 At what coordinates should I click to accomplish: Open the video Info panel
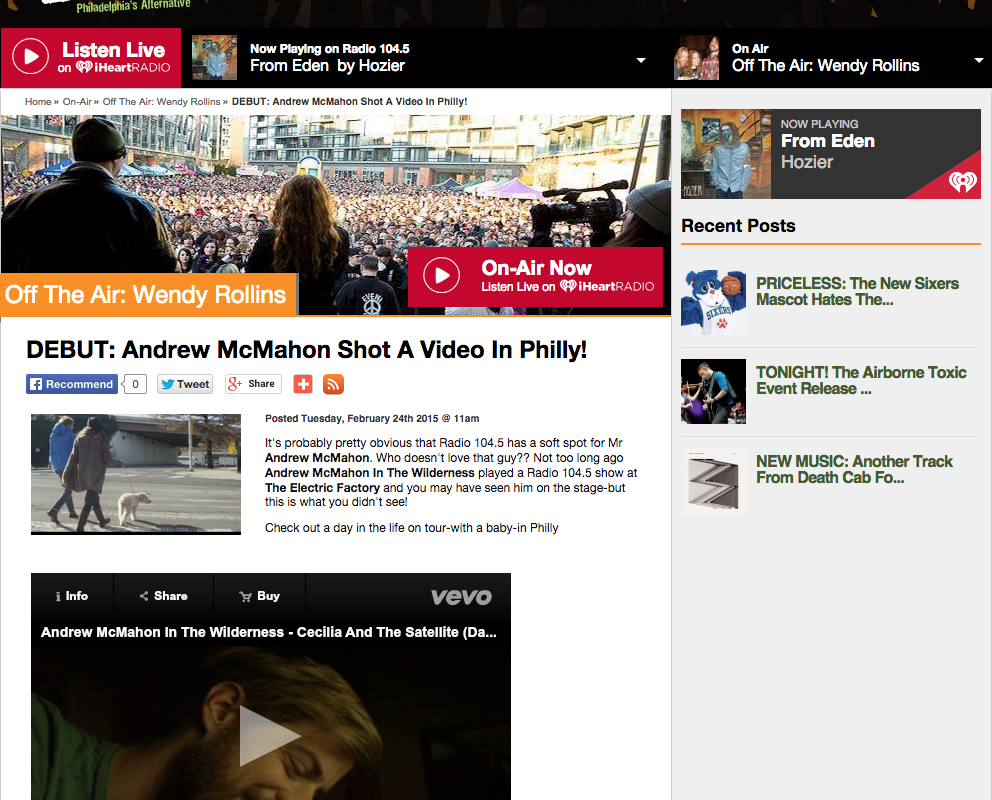[x=72, y=596]
